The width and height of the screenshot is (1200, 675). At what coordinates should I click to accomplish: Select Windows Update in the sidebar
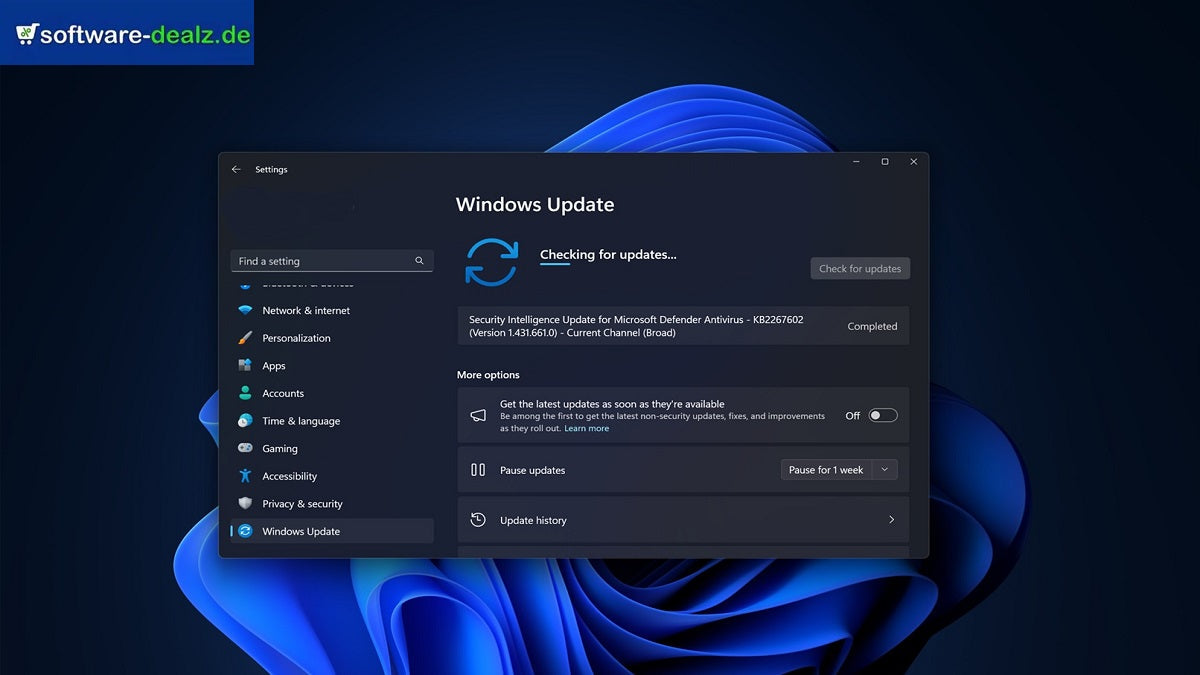pos(300,531)
